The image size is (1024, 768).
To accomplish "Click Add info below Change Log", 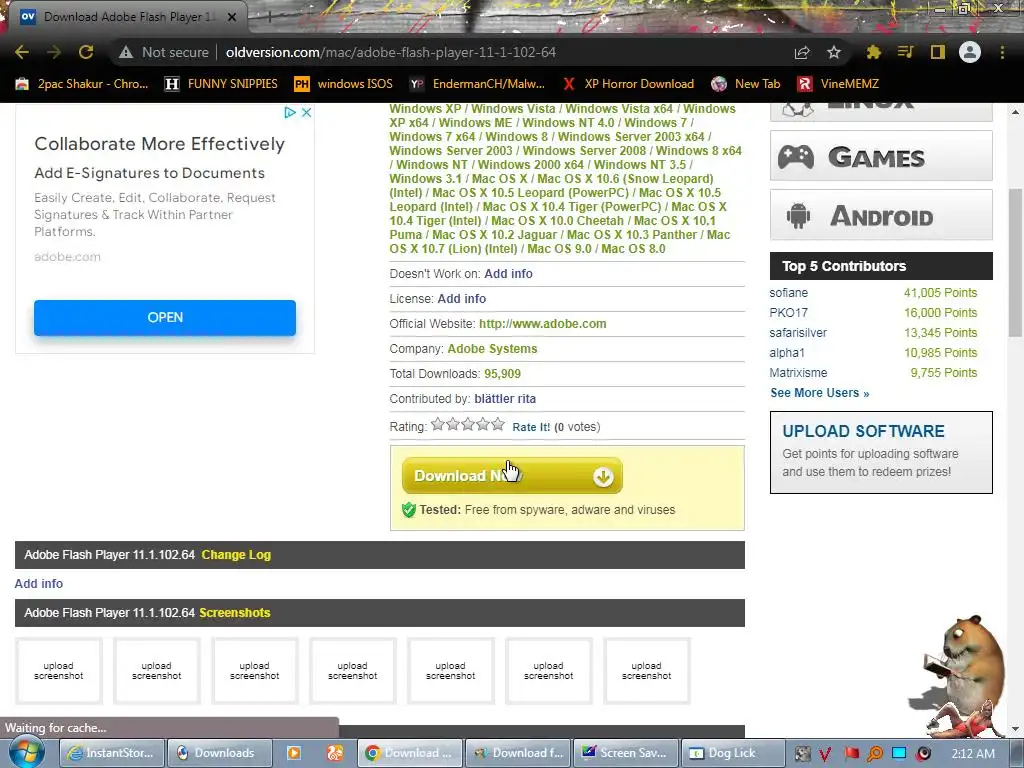I will (39, 583).
